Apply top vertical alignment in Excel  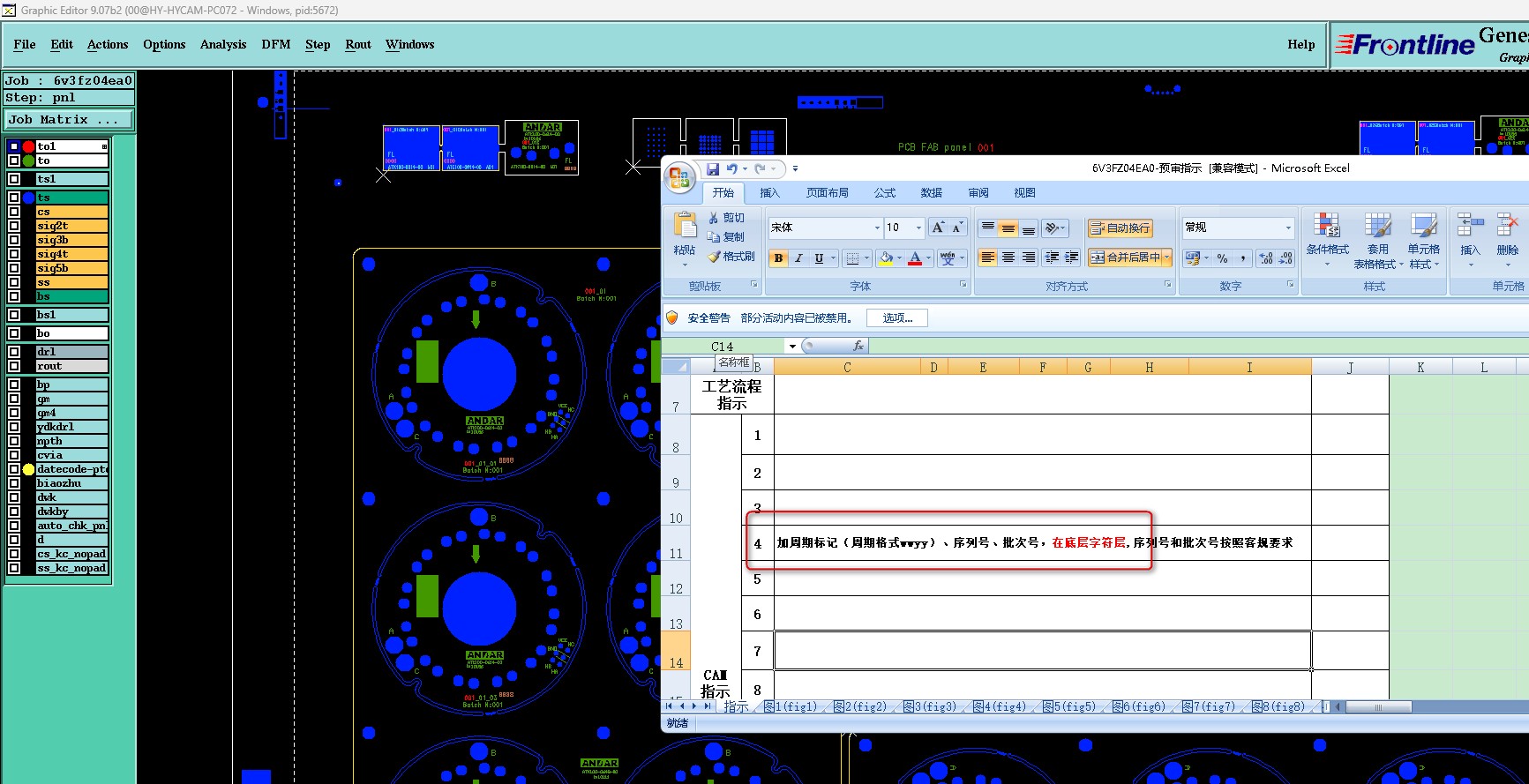987,228
